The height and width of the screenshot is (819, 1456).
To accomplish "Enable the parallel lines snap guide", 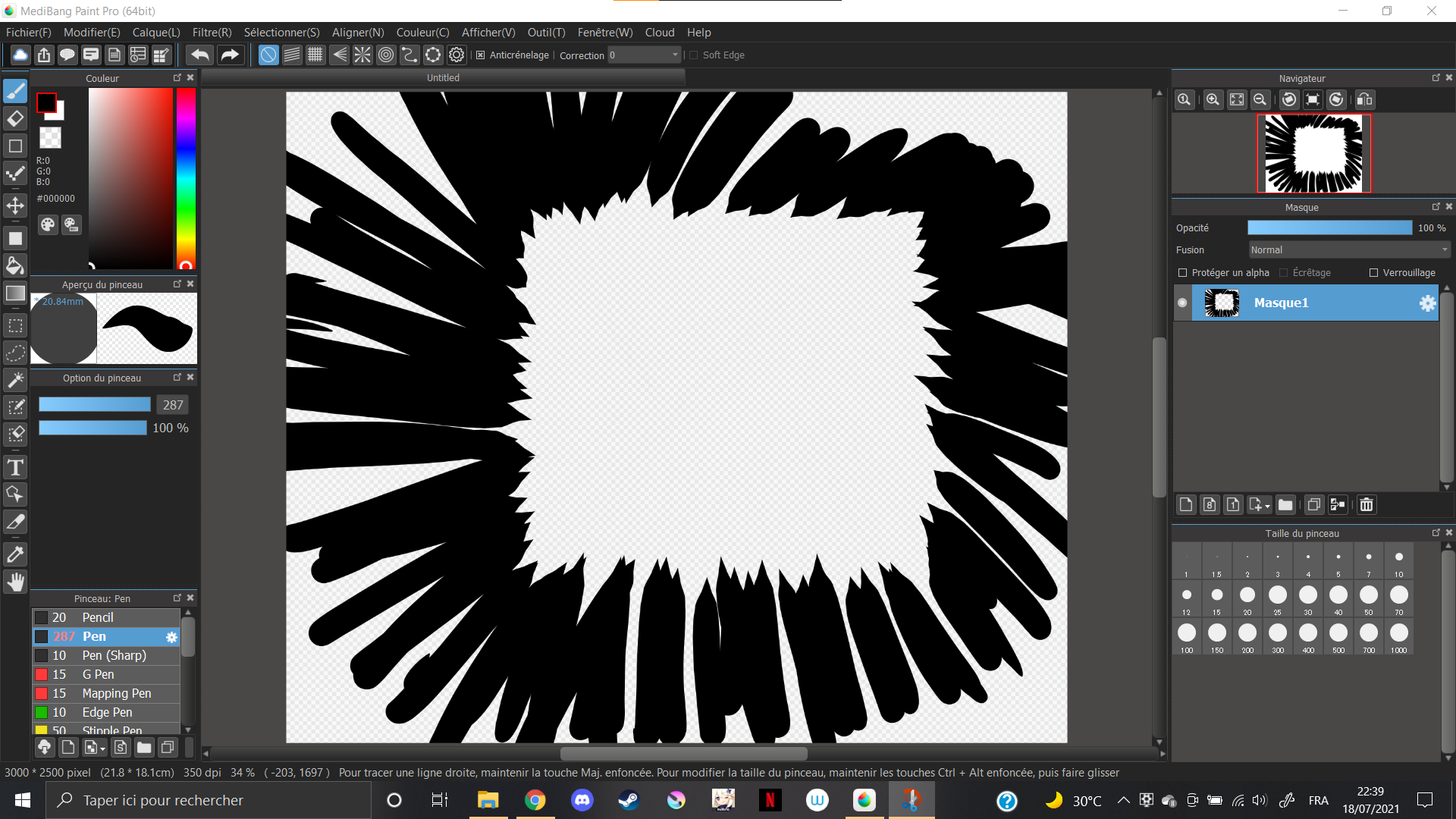I will click(292, 55).
